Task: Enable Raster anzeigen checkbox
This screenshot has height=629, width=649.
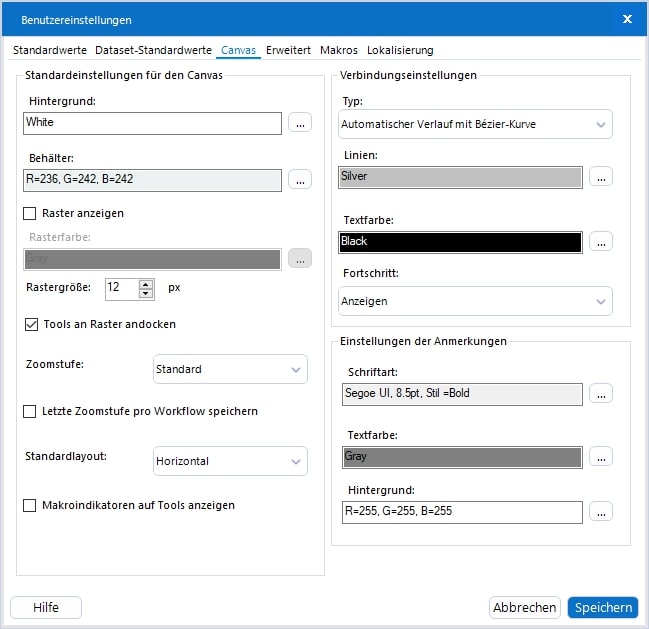Action: coord(30,213)
